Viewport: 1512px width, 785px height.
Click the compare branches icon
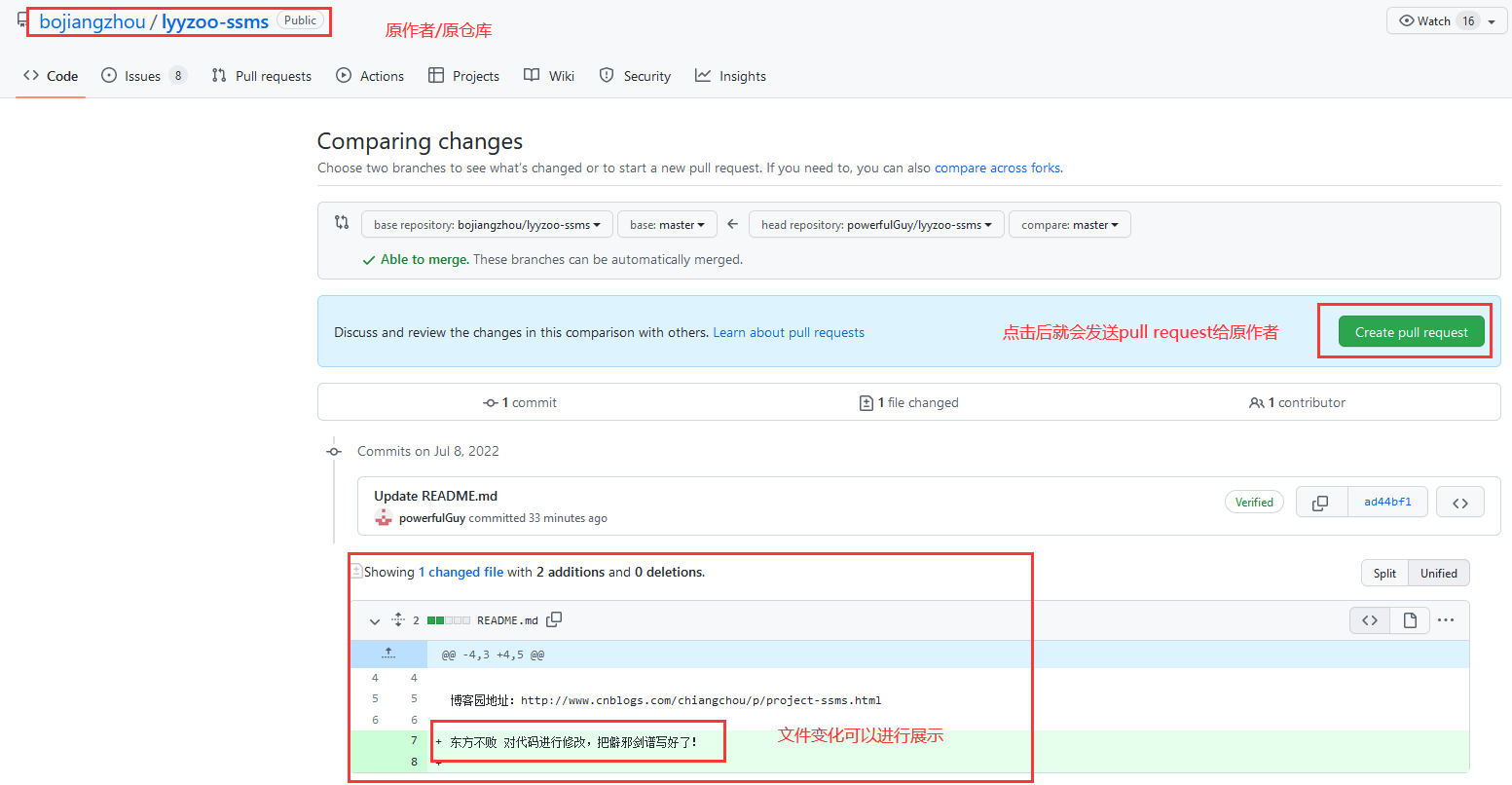click(342, 223)
